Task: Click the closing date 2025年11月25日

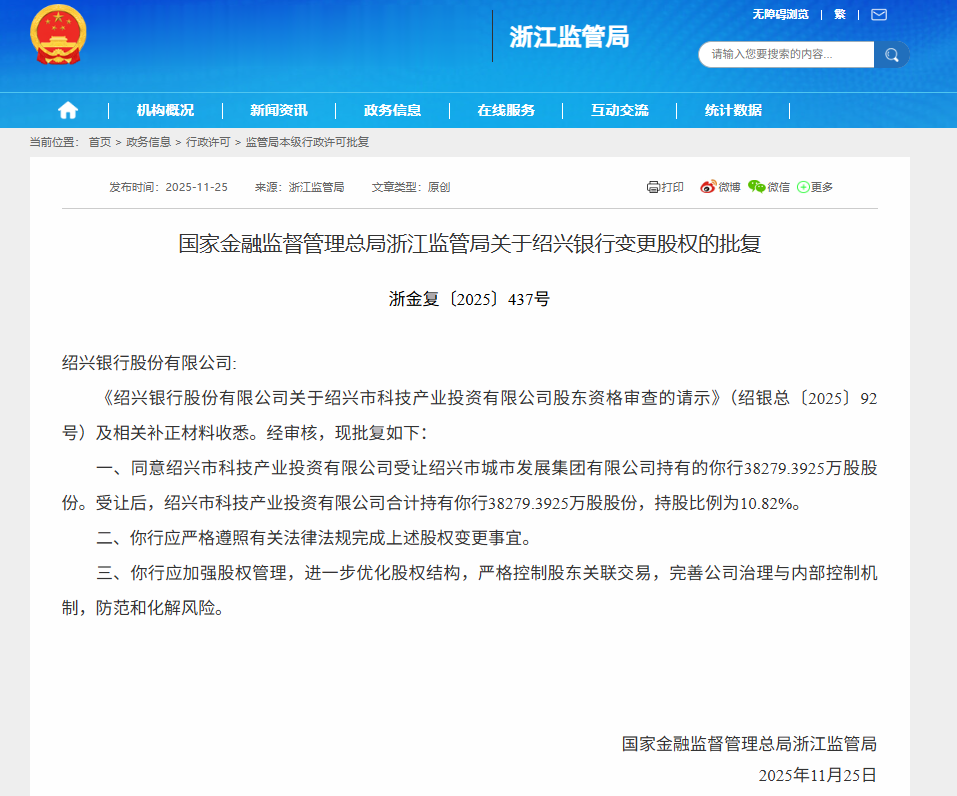Action: click(x=818, y=776)
